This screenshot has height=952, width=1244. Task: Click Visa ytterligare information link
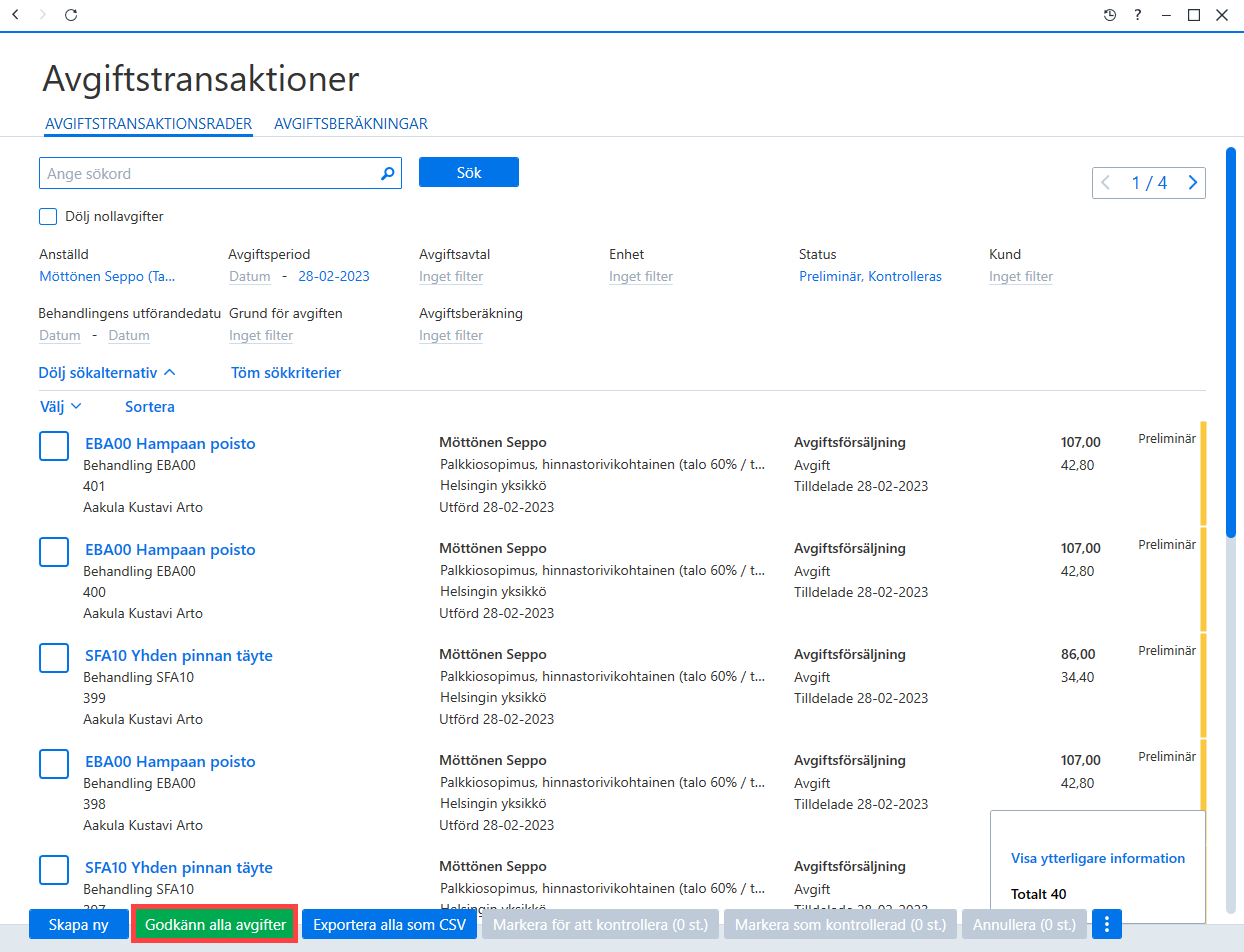(1098, 858)
